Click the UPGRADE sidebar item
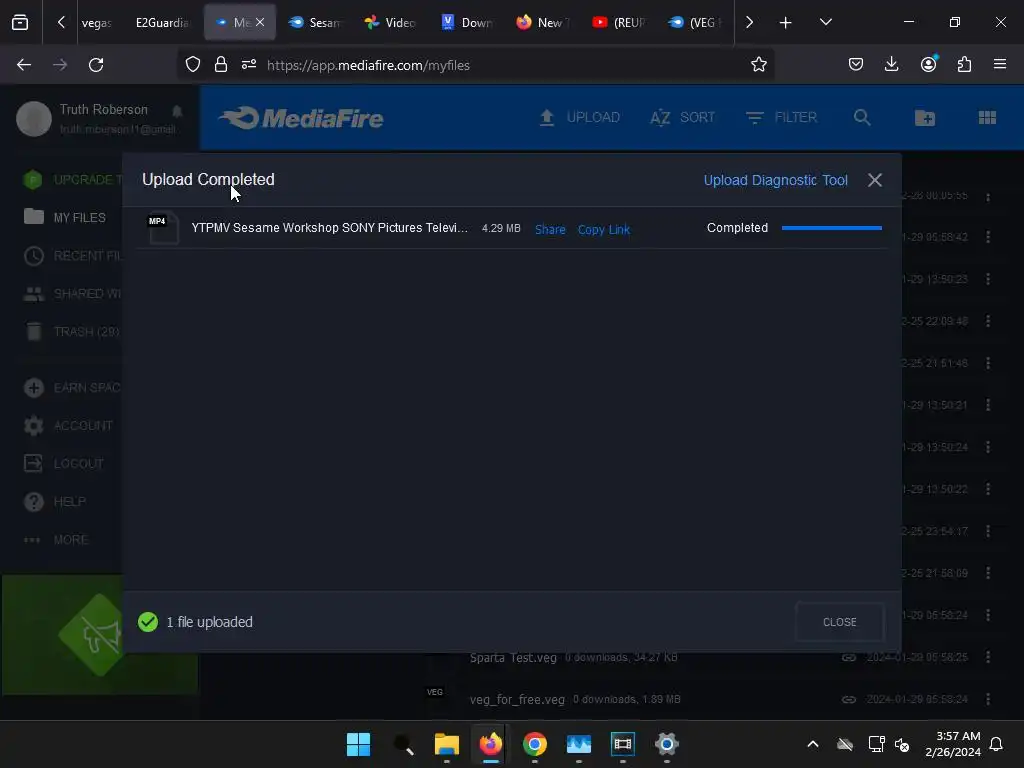1024x768 pixels. click(x=72, y=180)
